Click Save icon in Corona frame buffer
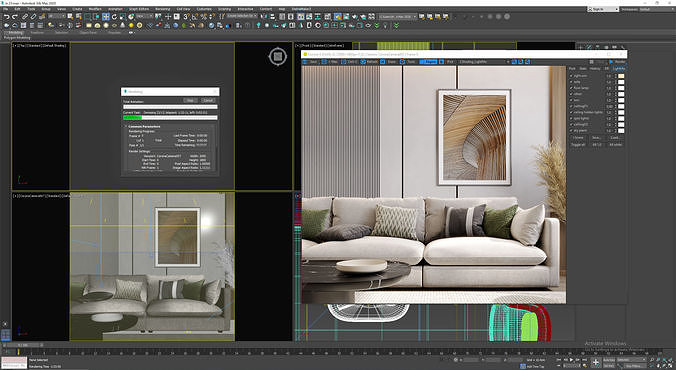The image size is (676, 370). tap(310, 62)
